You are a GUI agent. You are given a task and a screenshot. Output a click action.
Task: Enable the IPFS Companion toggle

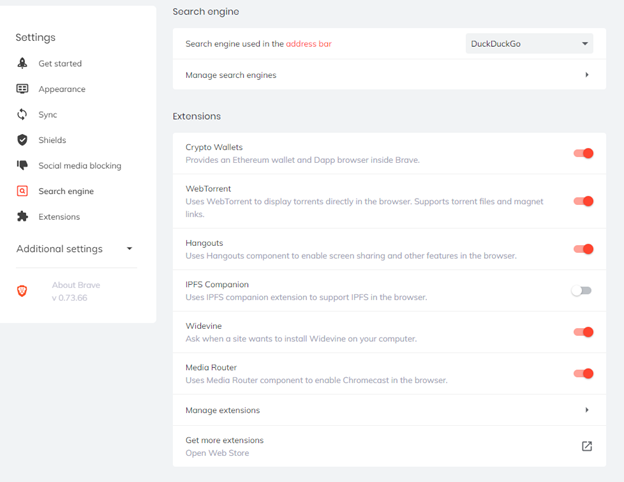coord(581,291)
